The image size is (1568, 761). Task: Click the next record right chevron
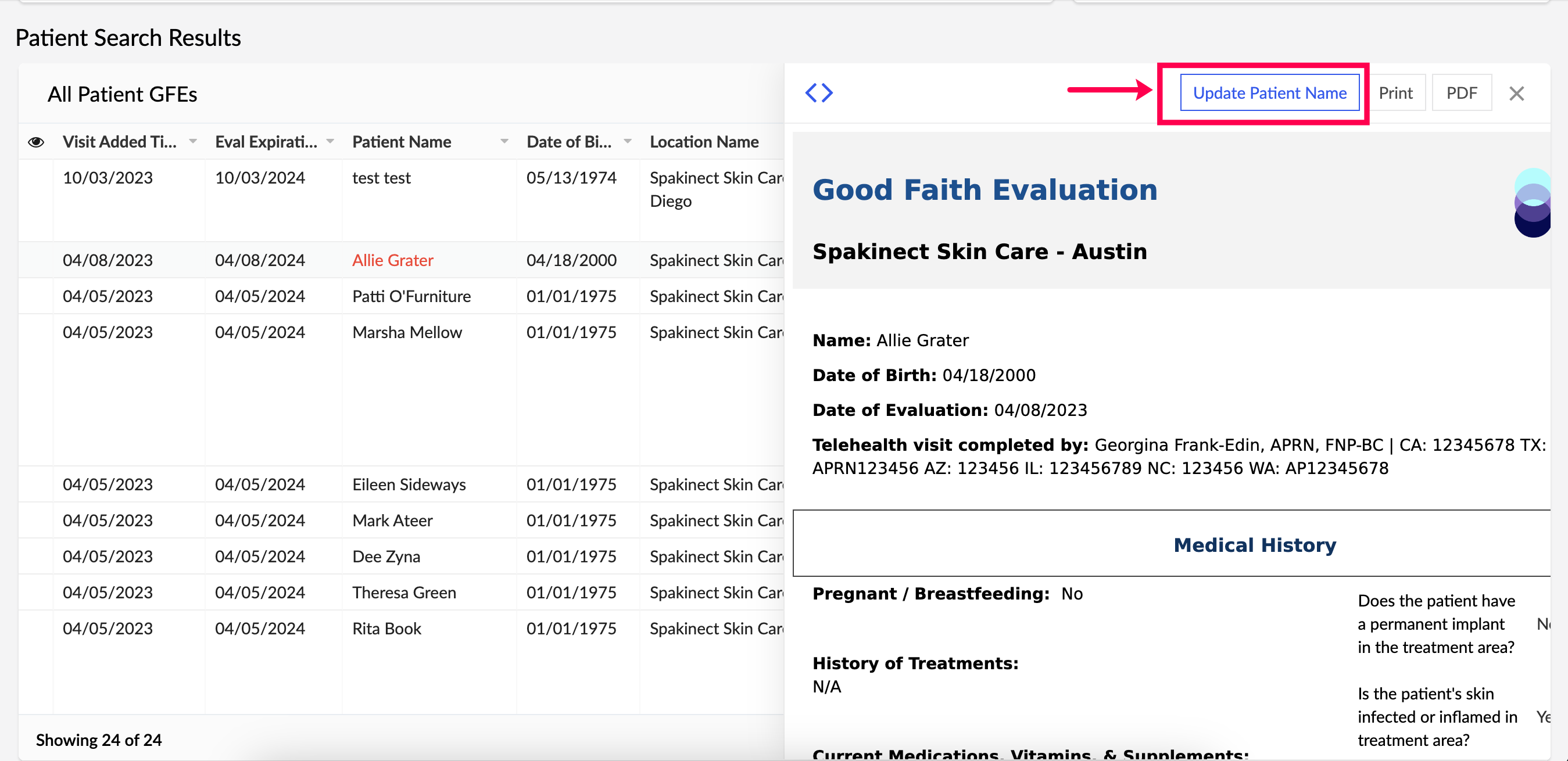click(x=827, y=93)
